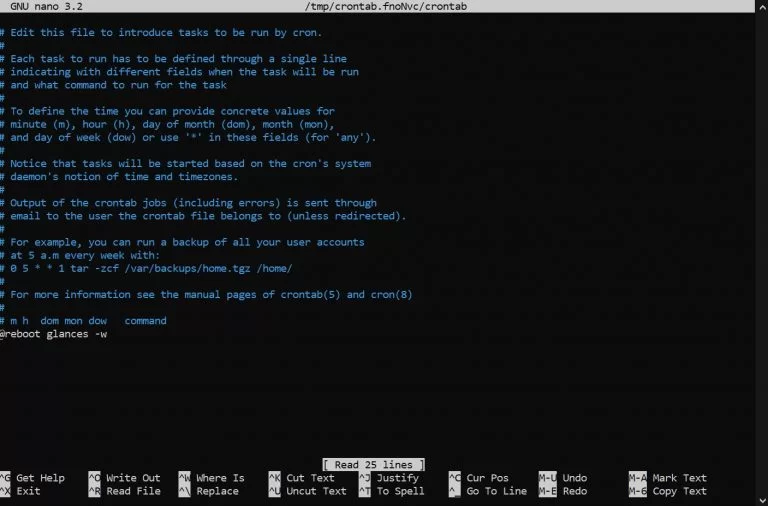Select the To Spell shortcut

400,491
